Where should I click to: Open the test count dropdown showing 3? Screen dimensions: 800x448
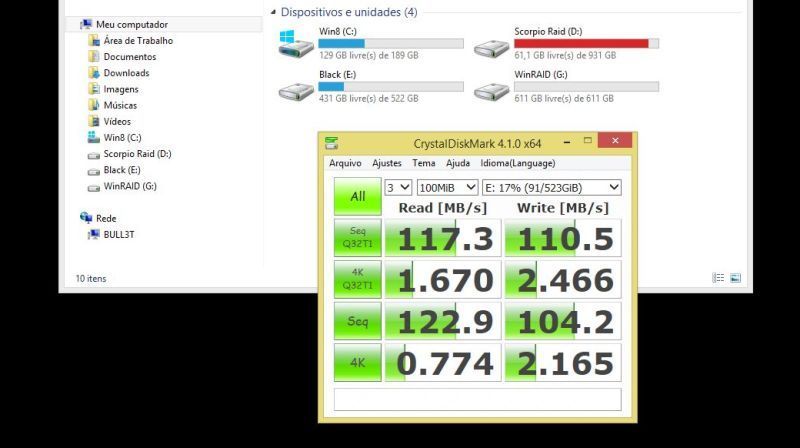pos(398,187)
